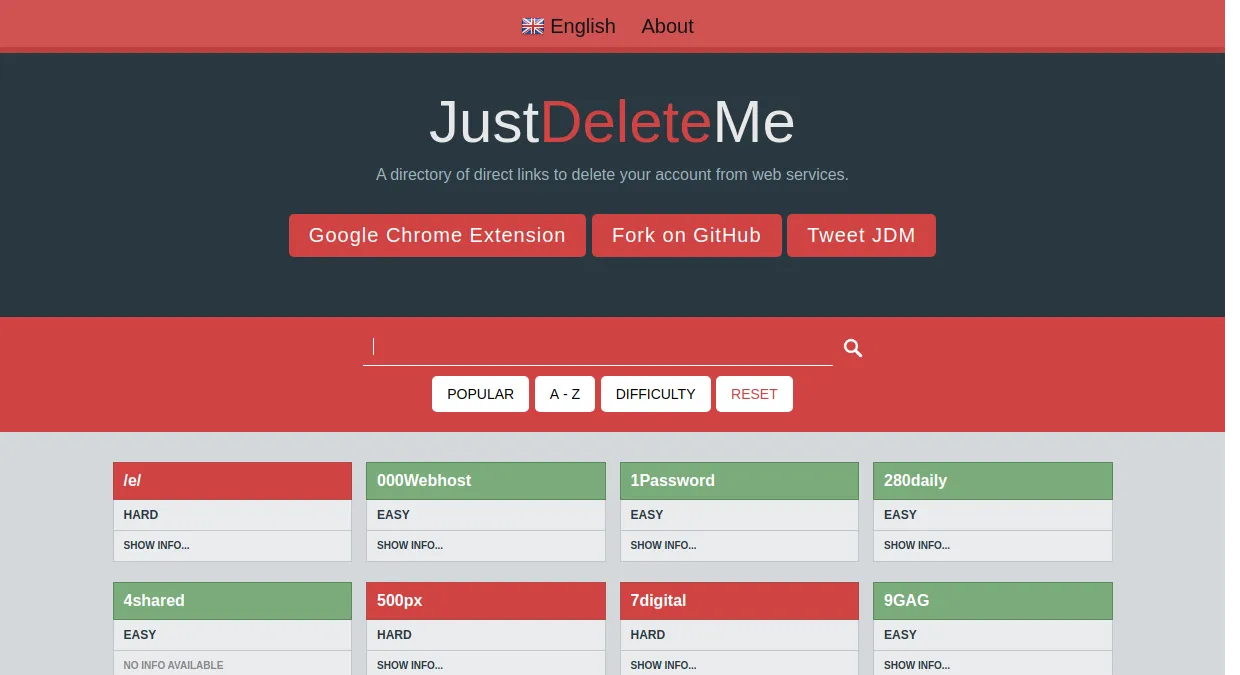Click the Tweet JDM button
The width and height of the screenshot is (1240, 675).
coord(861,235)
